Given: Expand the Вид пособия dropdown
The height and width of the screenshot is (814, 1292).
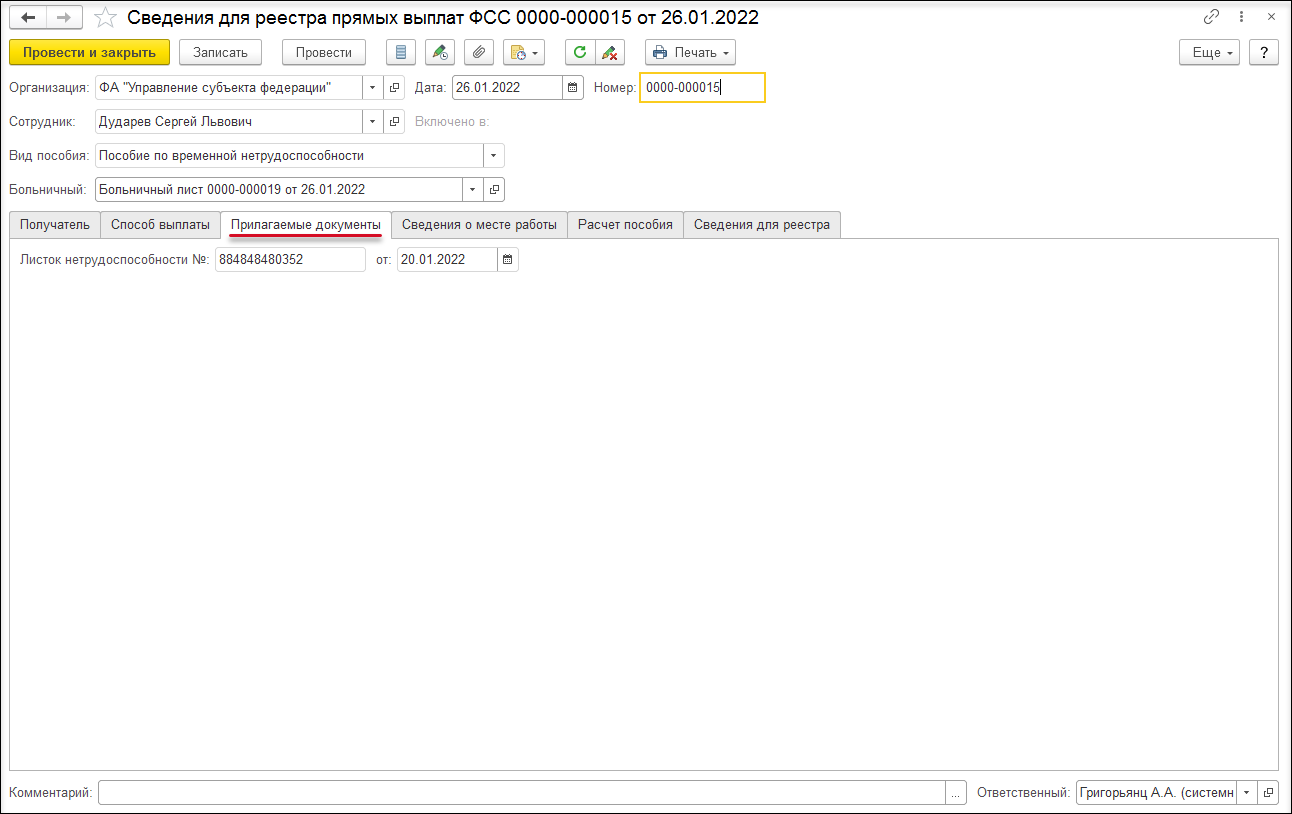Looking at the screenshot, I should pyautogui.click(x=494, y=156).
